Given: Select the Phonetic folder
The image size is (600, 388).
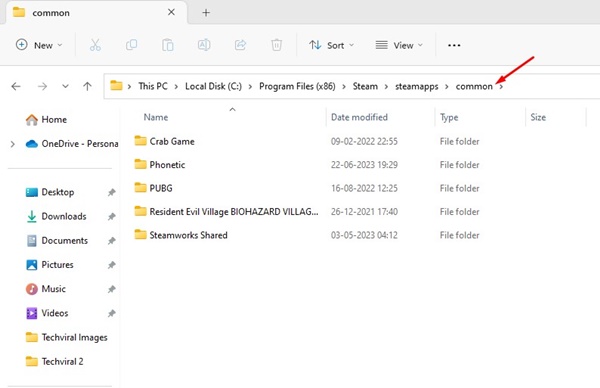Looking at the screenshot, I should point(167,165).
